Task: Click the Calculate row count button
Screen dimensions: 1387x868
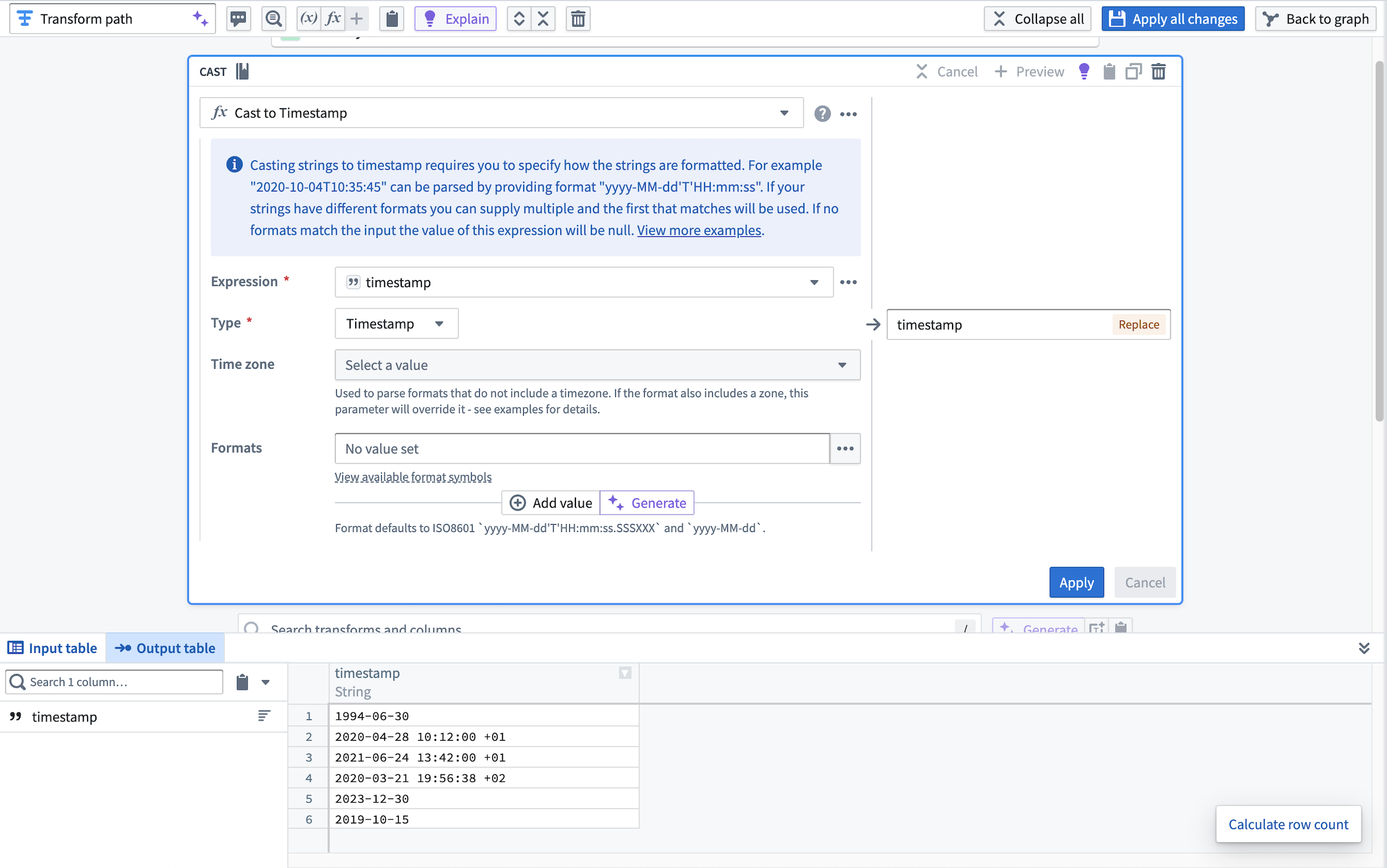Action: pyautogui.click(x=1289, y=824)
